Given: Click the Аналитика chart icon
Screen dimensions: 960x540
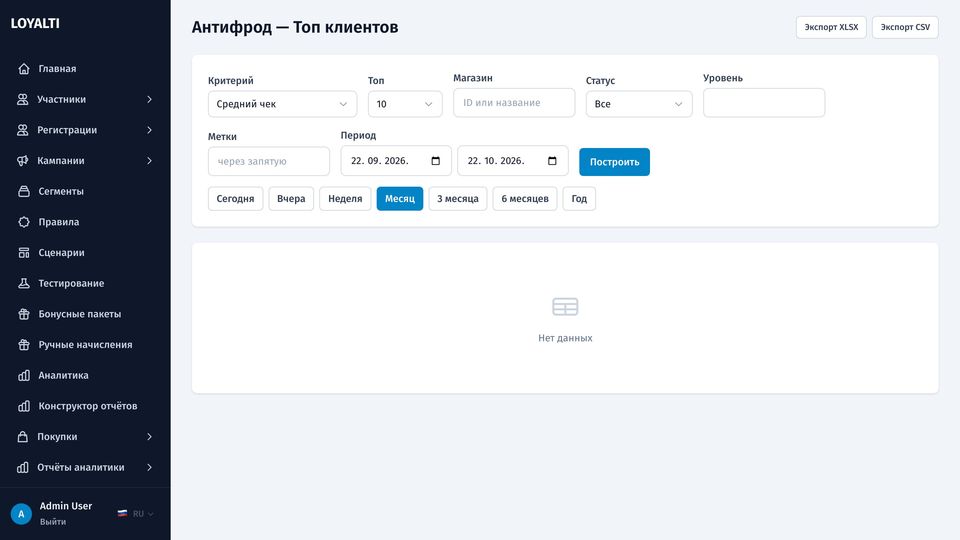Looking at the screenshot, I should pyautogui.click(x=24, y=375).
